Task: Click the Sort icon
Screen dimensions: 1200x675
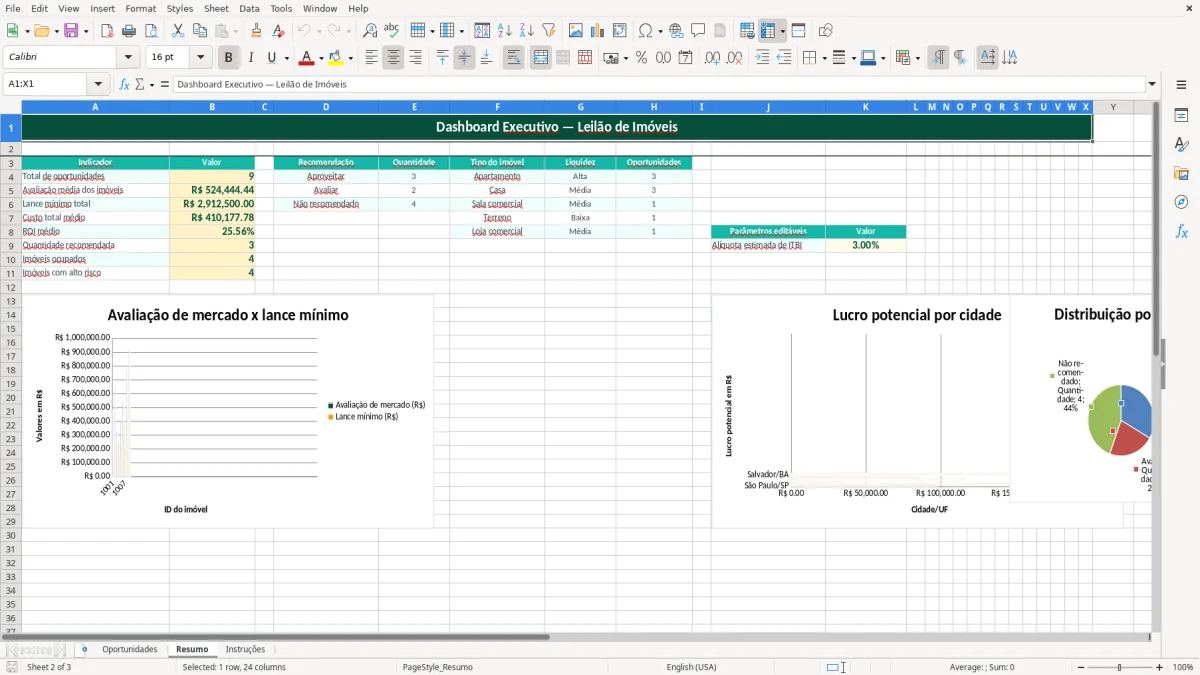Action: coord(482,31)
